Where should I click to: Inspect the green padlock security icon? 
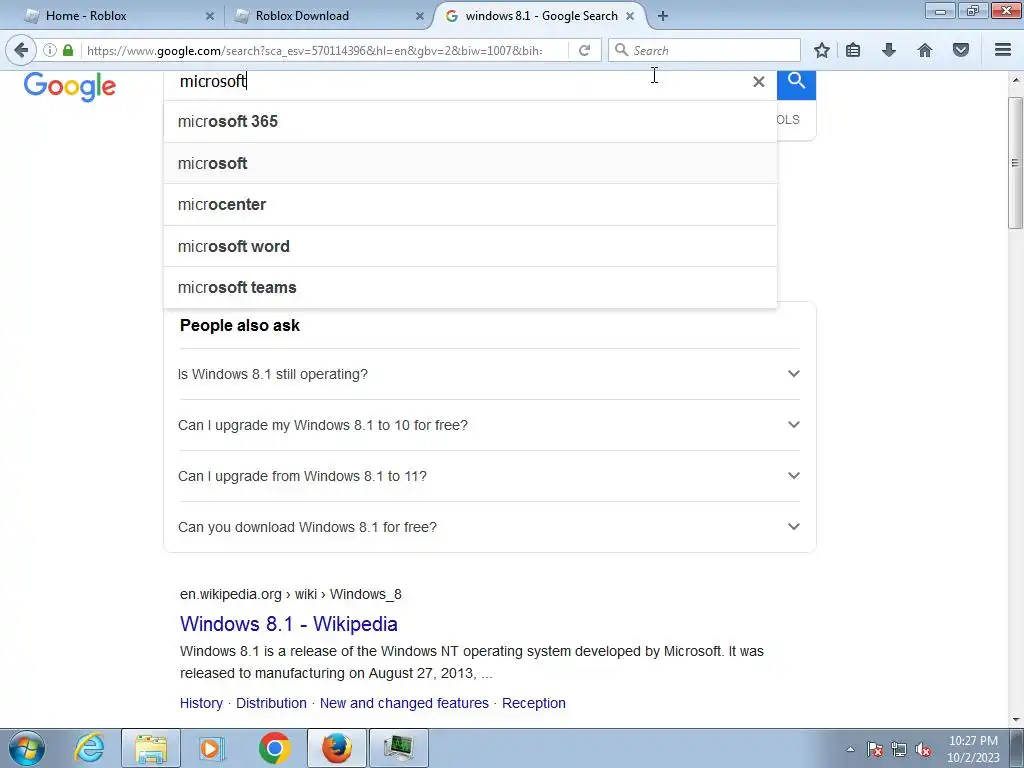[x=68, y=50]
